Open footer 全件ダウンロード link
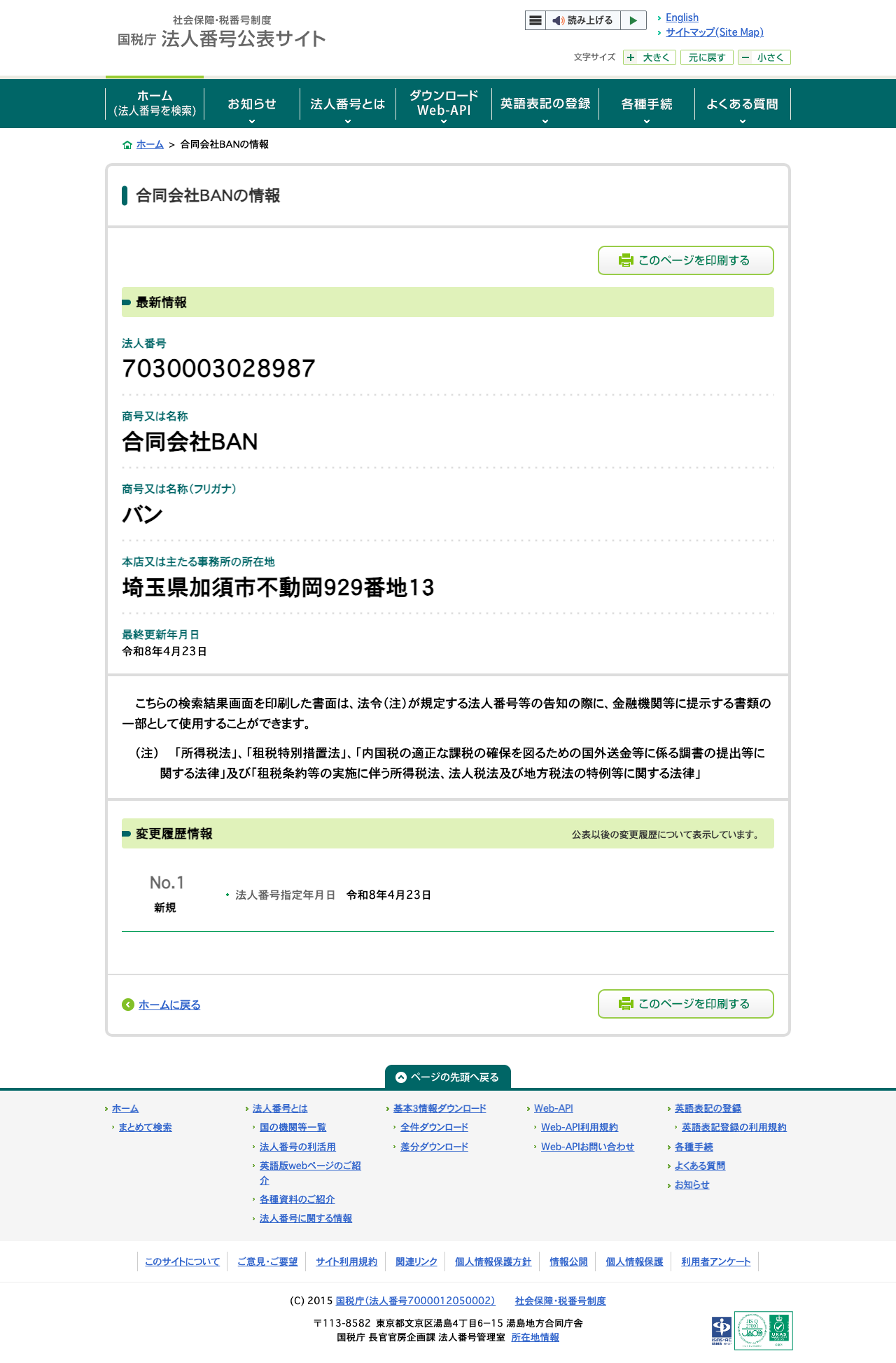The height and width of the screenshot is (1363, 896). tap(434, 1127)
